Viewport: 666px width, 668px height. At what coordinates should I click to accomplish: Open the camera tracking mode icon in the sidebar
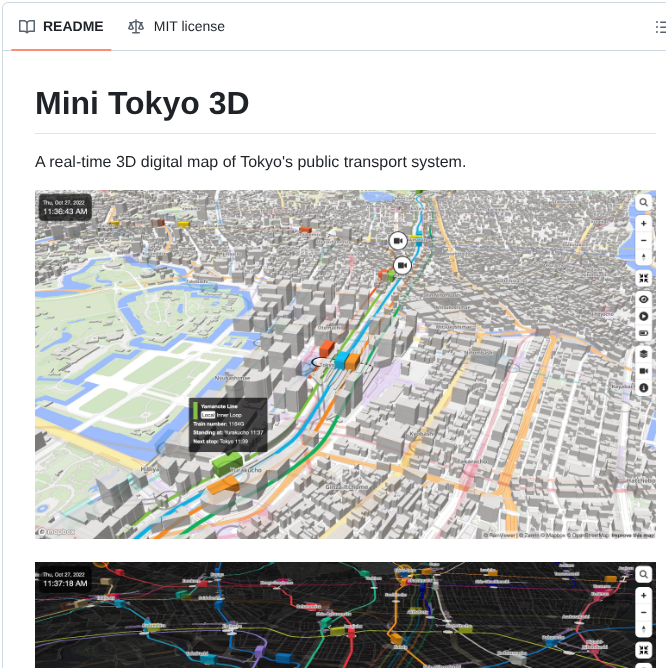click(x=643, y=371)
